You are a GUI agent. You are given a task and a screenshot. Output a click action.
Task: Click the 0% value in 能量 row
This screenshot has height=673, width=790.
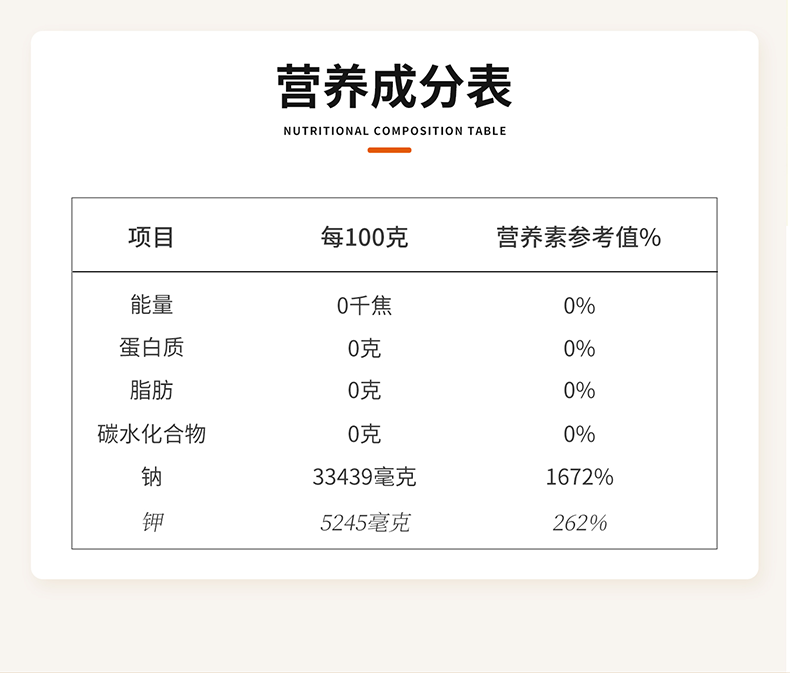pos(579,306)
